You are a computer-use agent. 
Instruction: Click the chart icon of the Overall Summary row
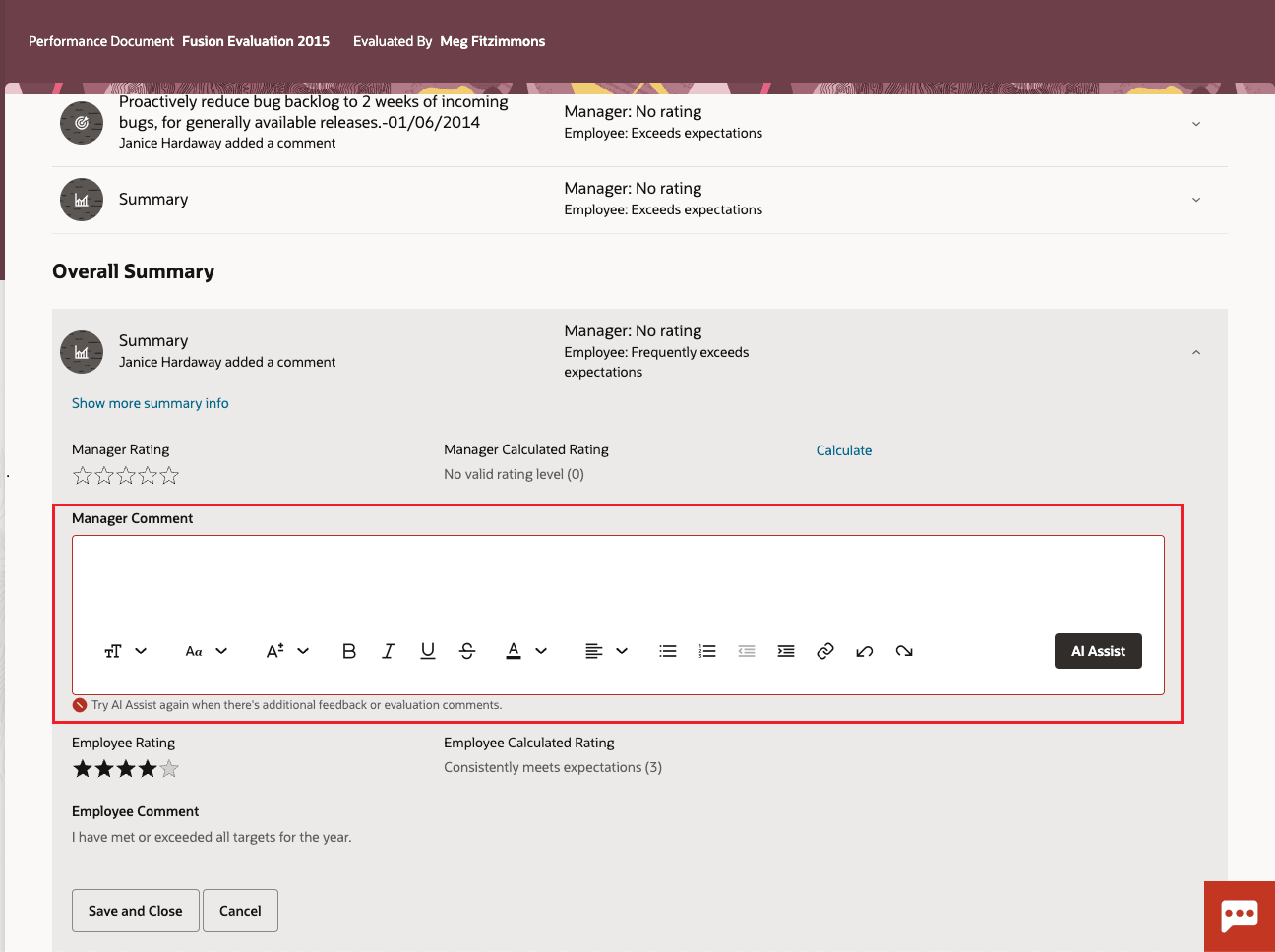click(x=82, y=352)
